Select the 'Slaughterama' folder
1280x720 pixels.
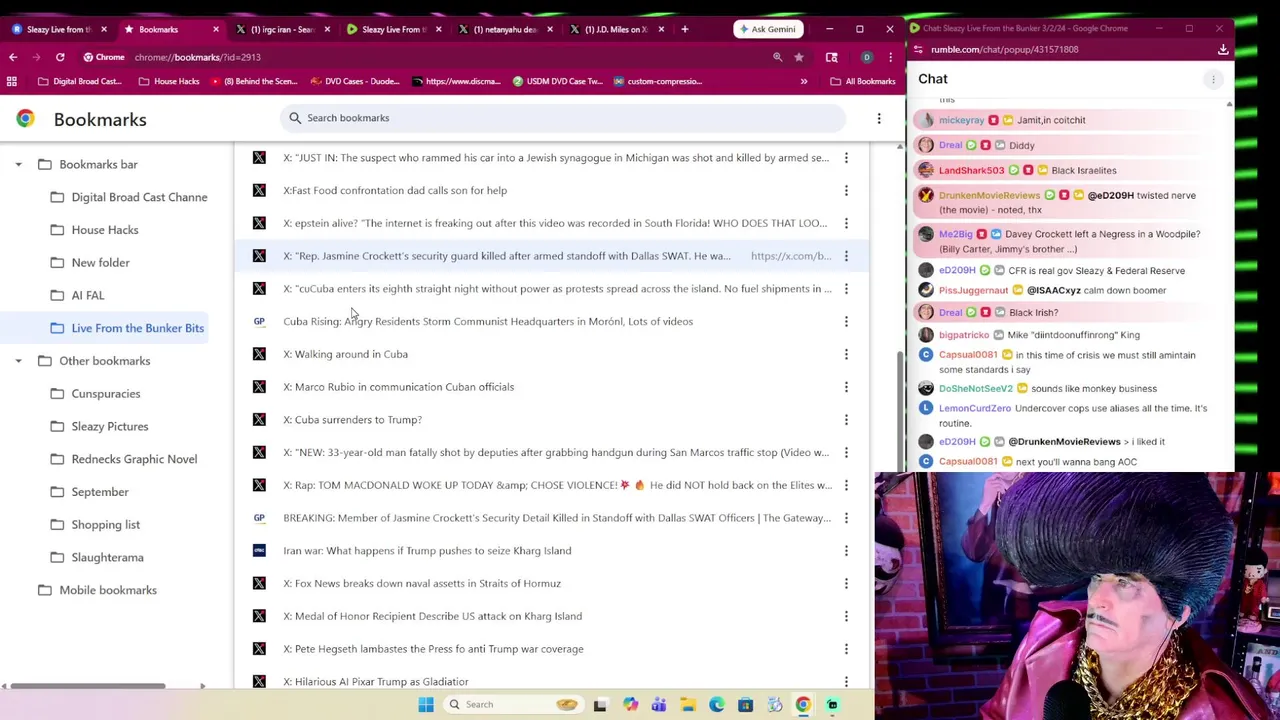point(108,557)
